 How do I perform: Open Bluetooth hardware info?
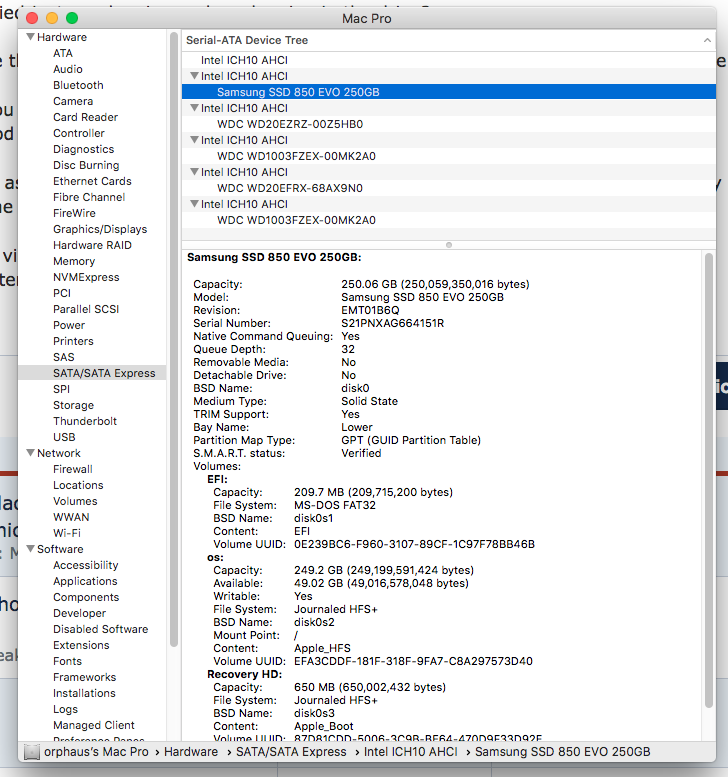click(78, 85)
